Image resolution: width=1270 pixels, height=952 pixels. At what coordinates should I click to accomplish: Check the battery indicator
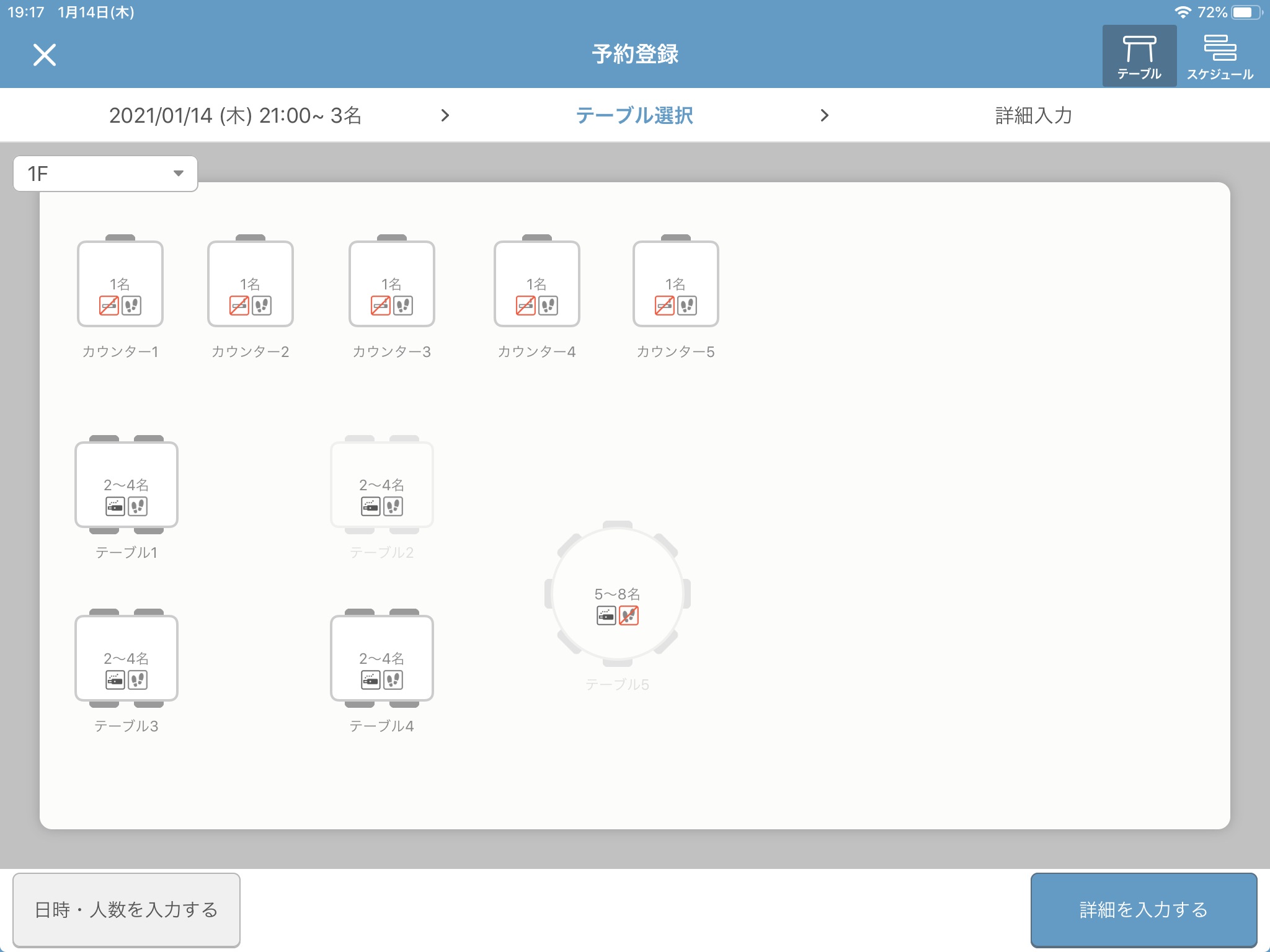tap(1246, 12)
